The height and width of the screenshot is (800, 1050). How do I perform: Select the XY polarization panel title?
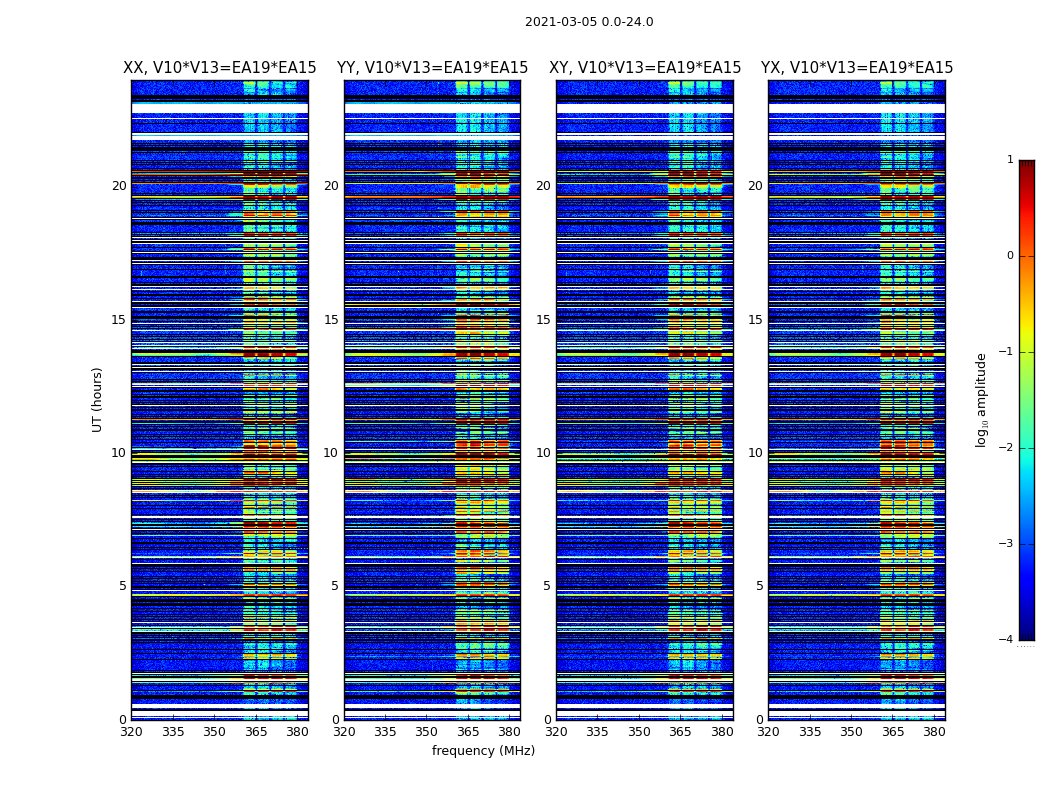(x=645, y=68)
